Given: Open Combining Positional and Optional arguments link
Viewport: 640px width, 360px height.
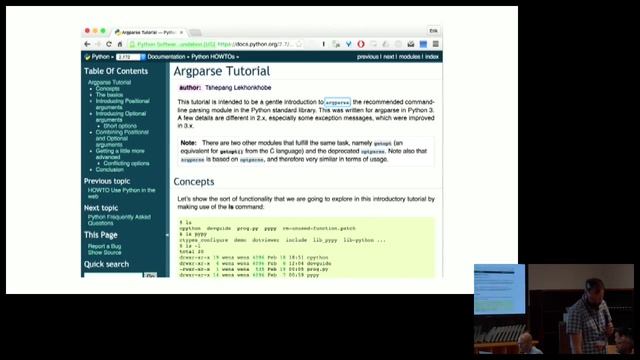Looking at the screenshot, I should [122, 138].
